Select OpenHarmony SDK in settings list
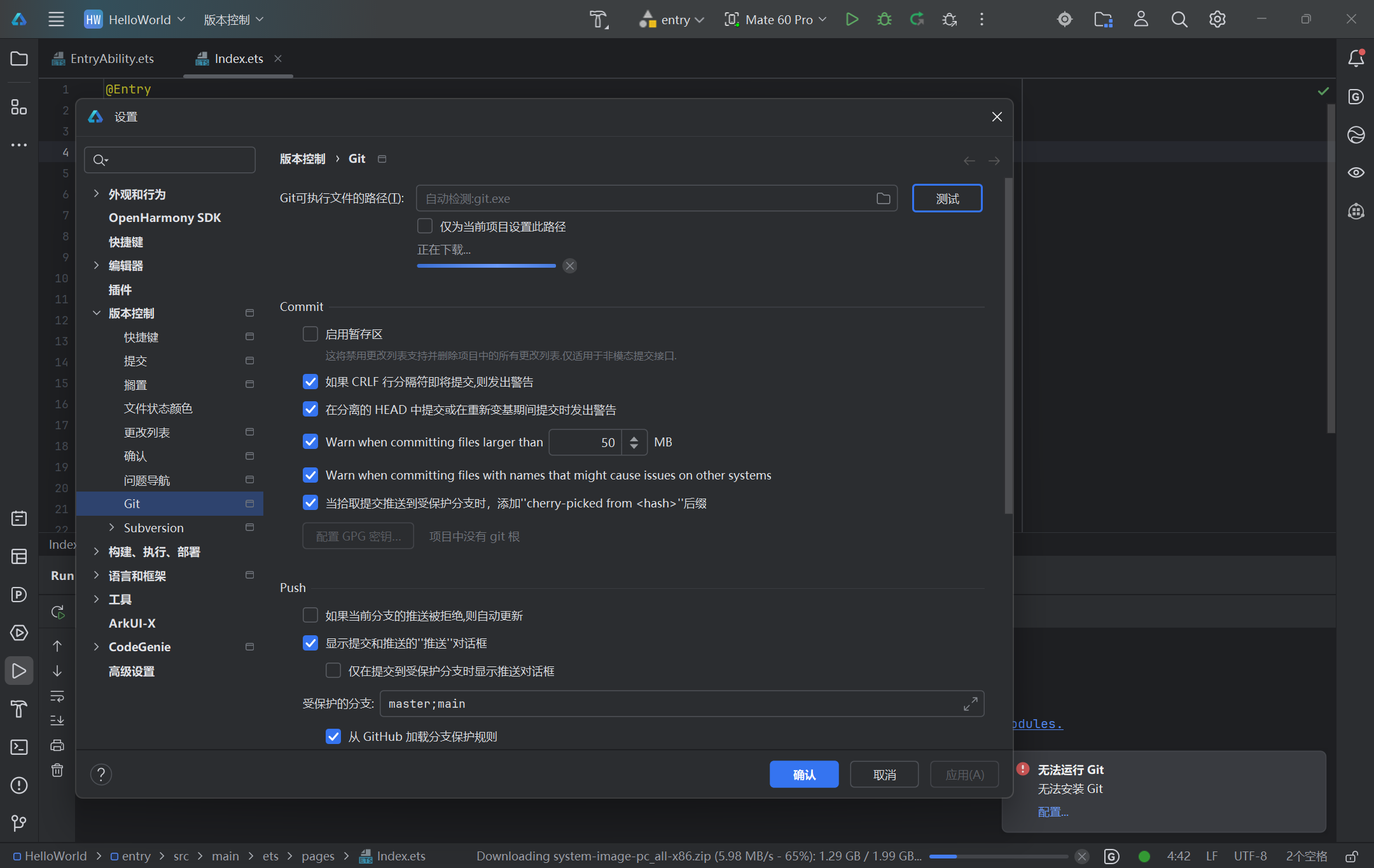The height and width of the screenshot is (868, 1374). tap(164, 217)
